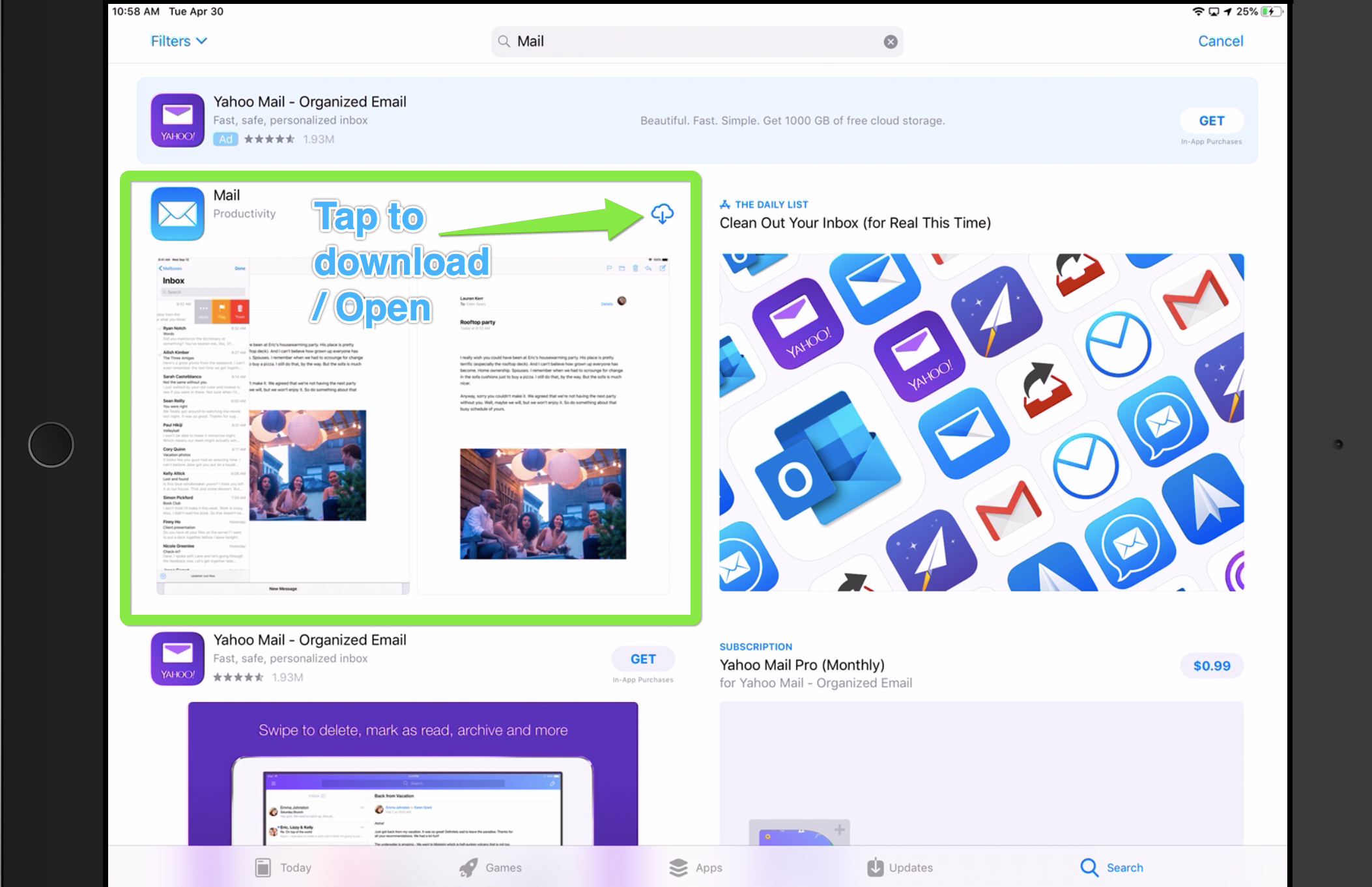Tap the magnifier icon in search field
1372x887 pixels.
(x=504, y=42)
